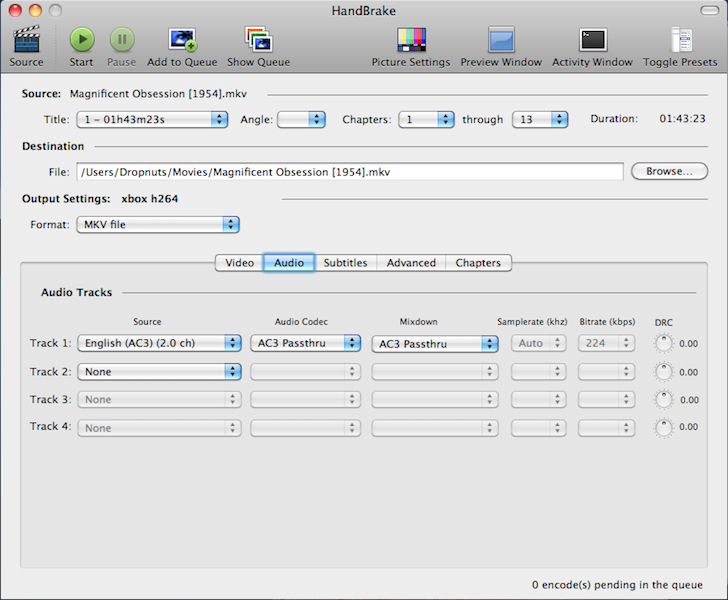Open Track 2 Bitrate dropdown
Image resolution: width=728 pixels, height=600 pixels.
pyautogui.click(x=606, y=372)
